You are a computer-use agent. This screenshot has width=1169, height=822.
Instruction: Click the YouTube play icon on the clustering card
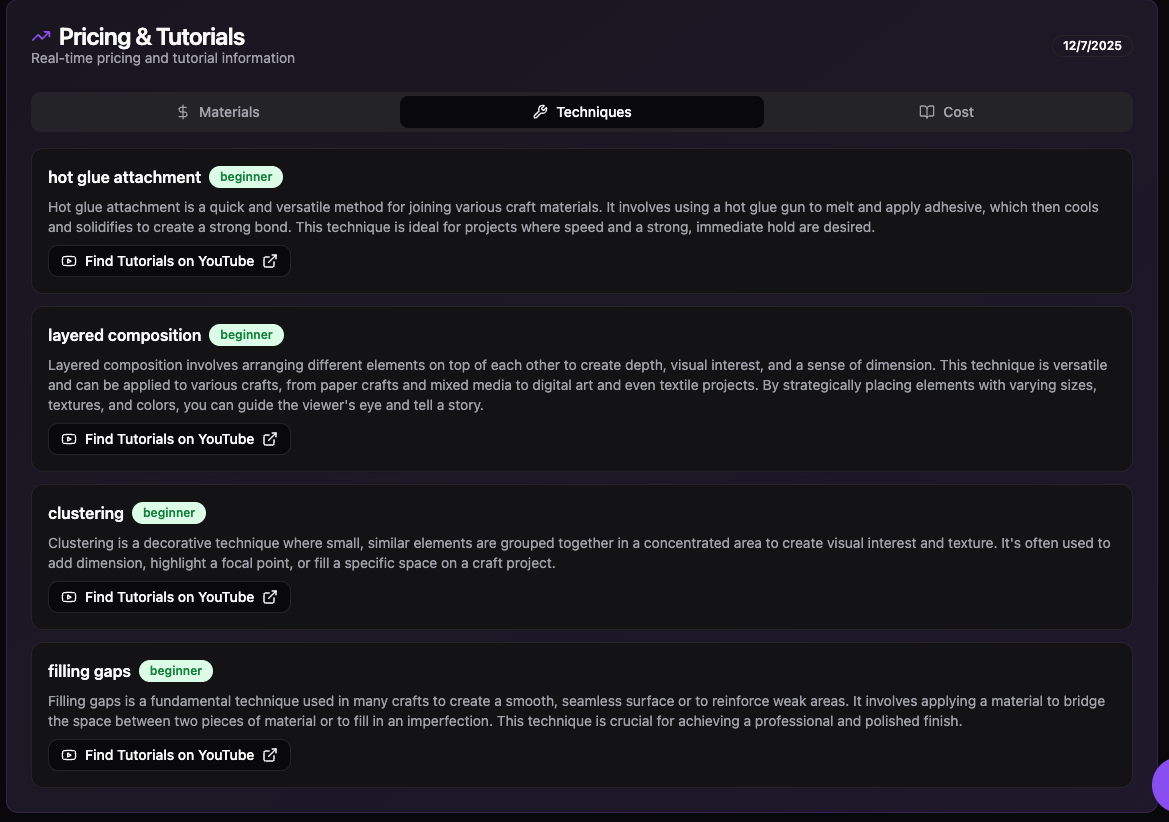68,597
